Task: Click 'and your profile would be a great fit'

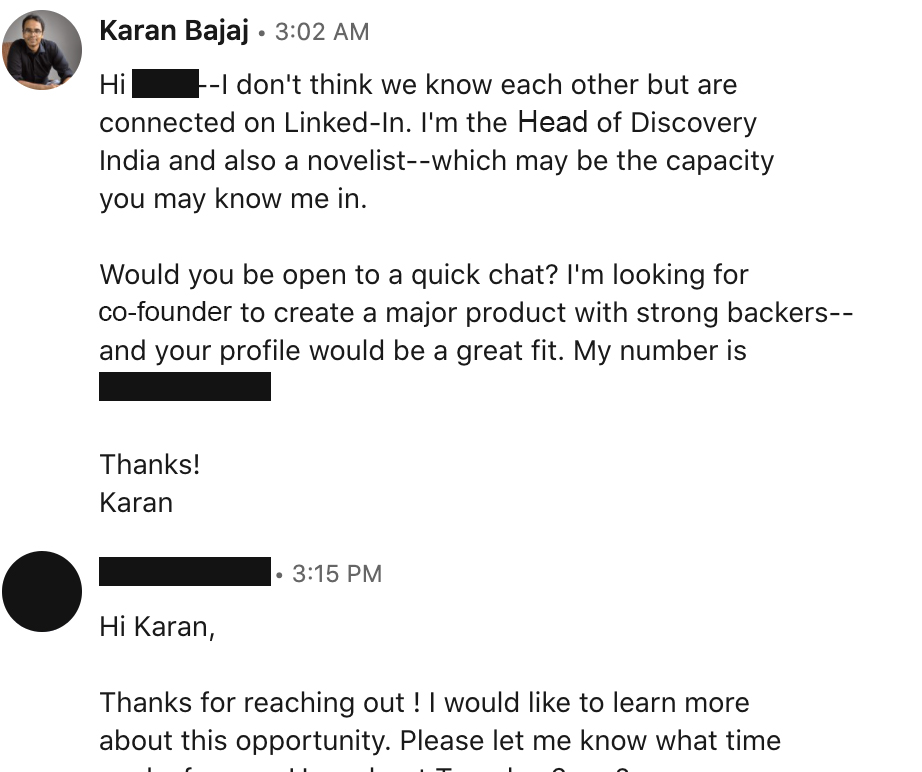Action: [x=325, y=350]
